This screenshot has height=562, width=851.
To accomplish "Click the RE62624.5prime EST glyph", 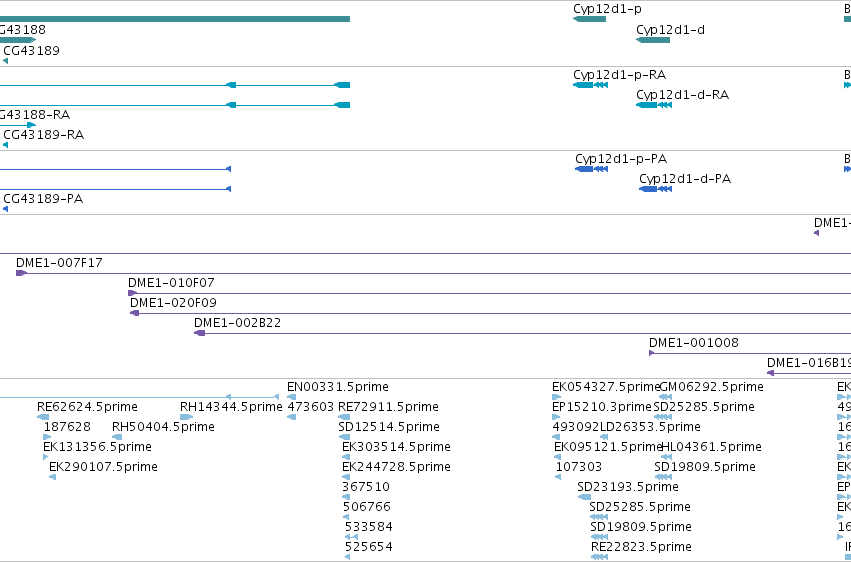I will (43, 417).
